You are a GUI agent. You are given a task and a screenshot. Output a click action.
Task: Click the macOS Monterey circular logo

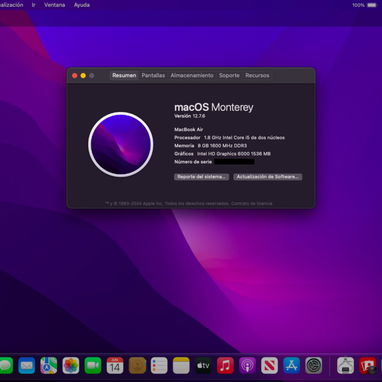(x=121, y=144)
